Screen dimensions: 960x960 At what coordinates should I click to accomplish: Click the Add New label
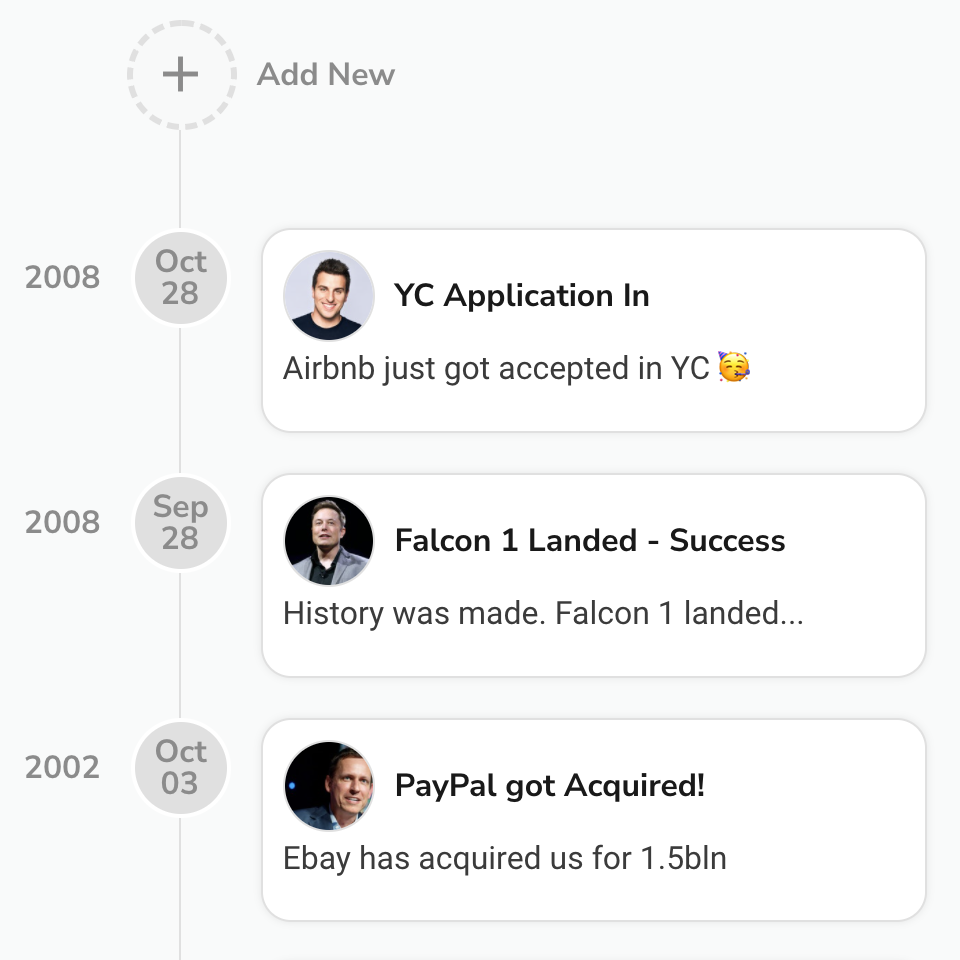click(326, 75)
